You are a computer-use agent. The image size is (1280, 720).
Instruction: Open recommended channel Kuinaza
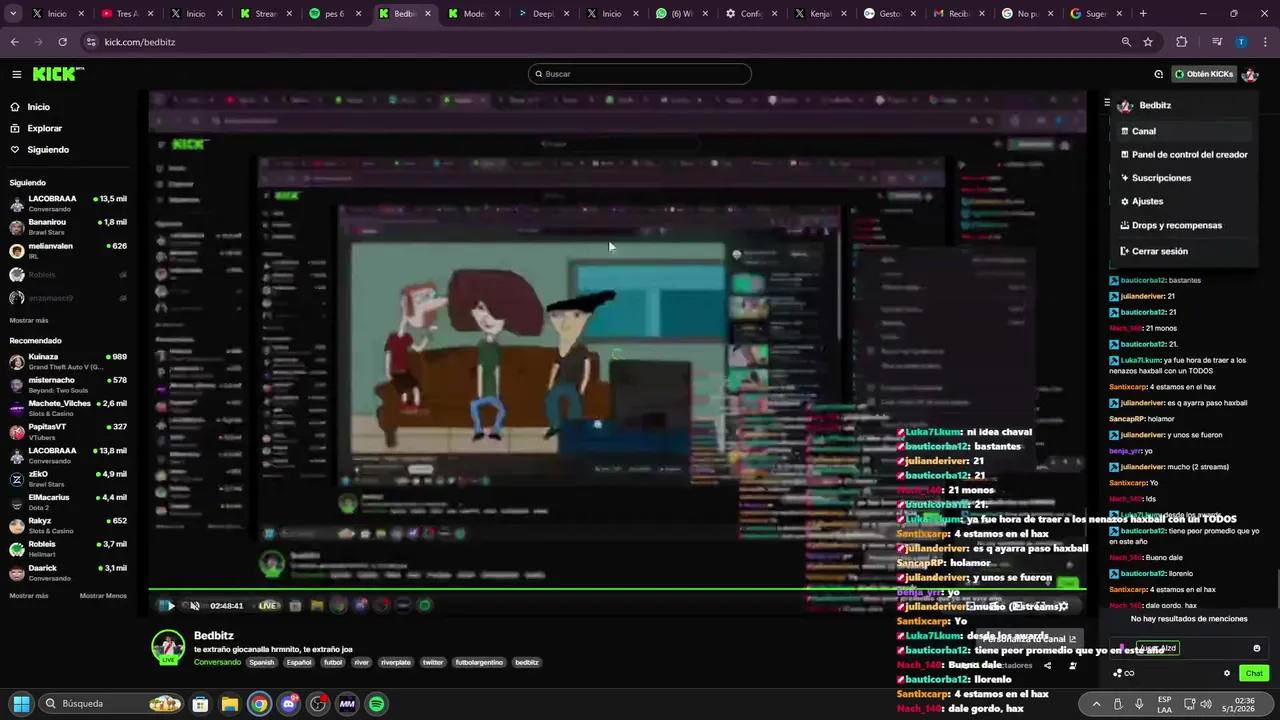click(x=68, y=361)
